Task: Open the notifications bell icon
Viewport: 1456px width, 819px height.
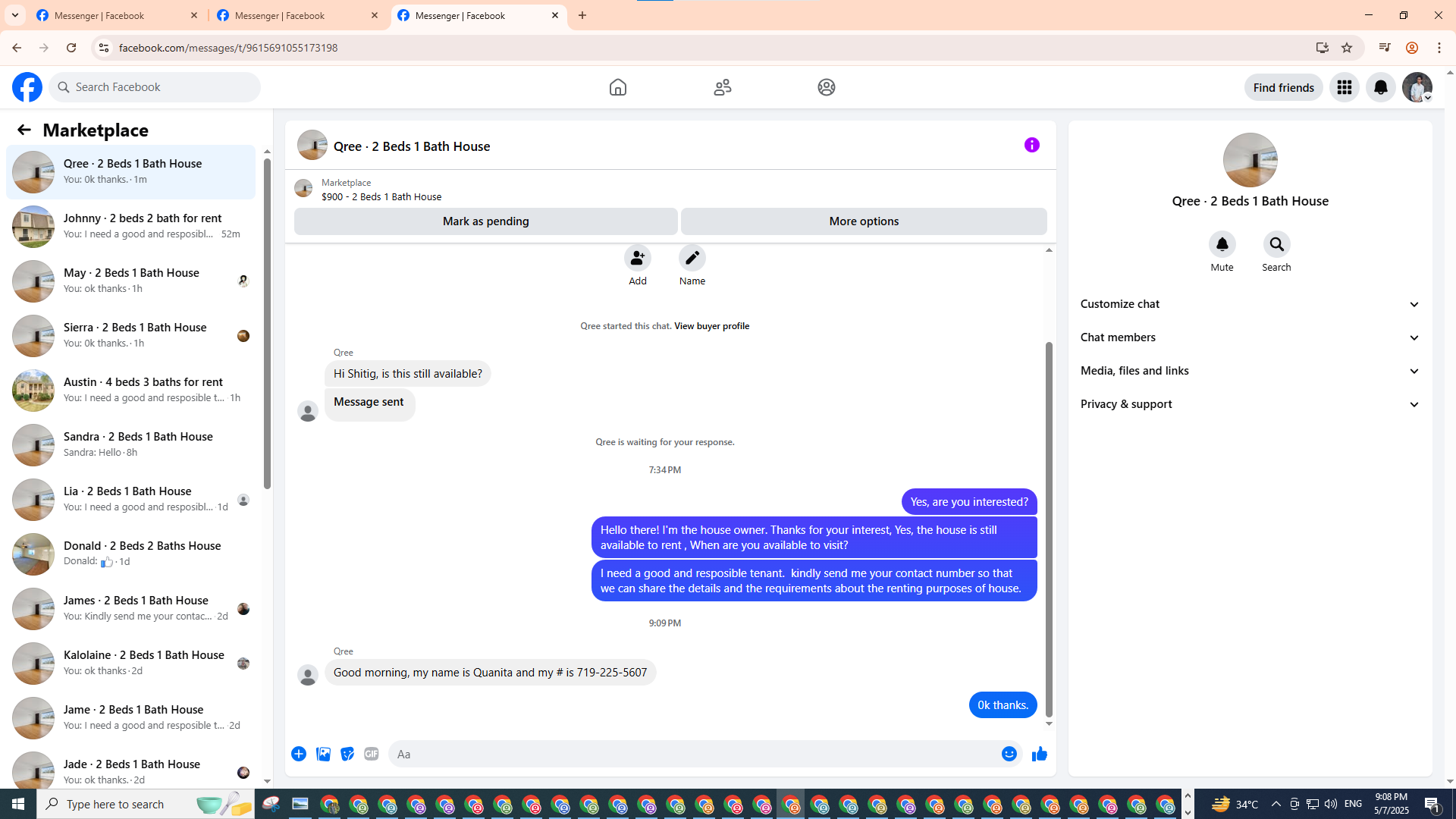Action: pos(1380,87)
